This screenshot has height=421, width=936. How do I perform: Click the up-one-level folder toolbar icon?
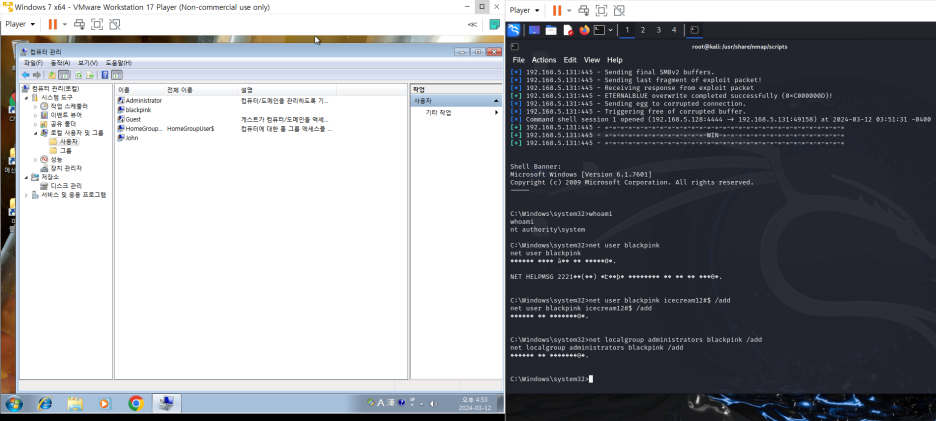(53, 75)
